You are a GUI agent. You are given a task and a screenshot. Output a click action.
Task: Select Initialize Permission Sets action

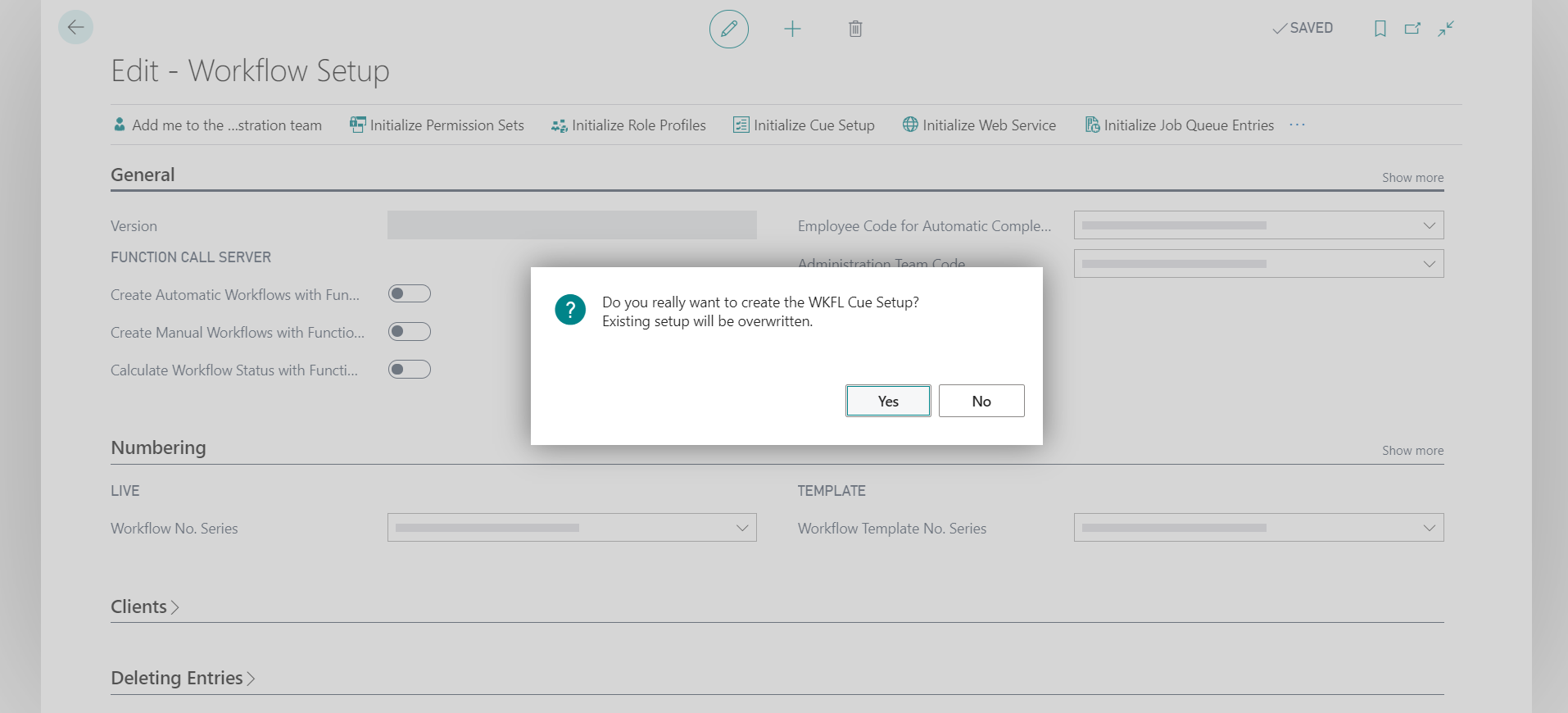point(437,125)
